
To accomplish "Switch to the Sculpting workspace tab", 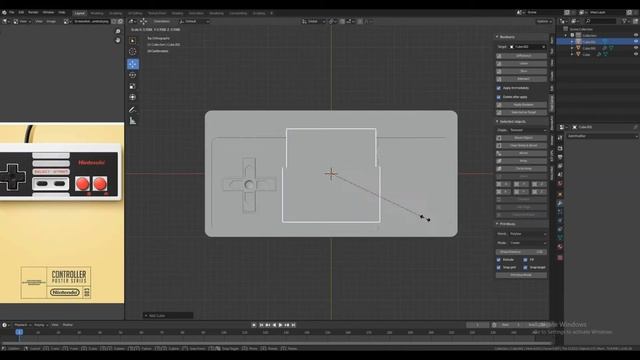I will tap(116, 13).
